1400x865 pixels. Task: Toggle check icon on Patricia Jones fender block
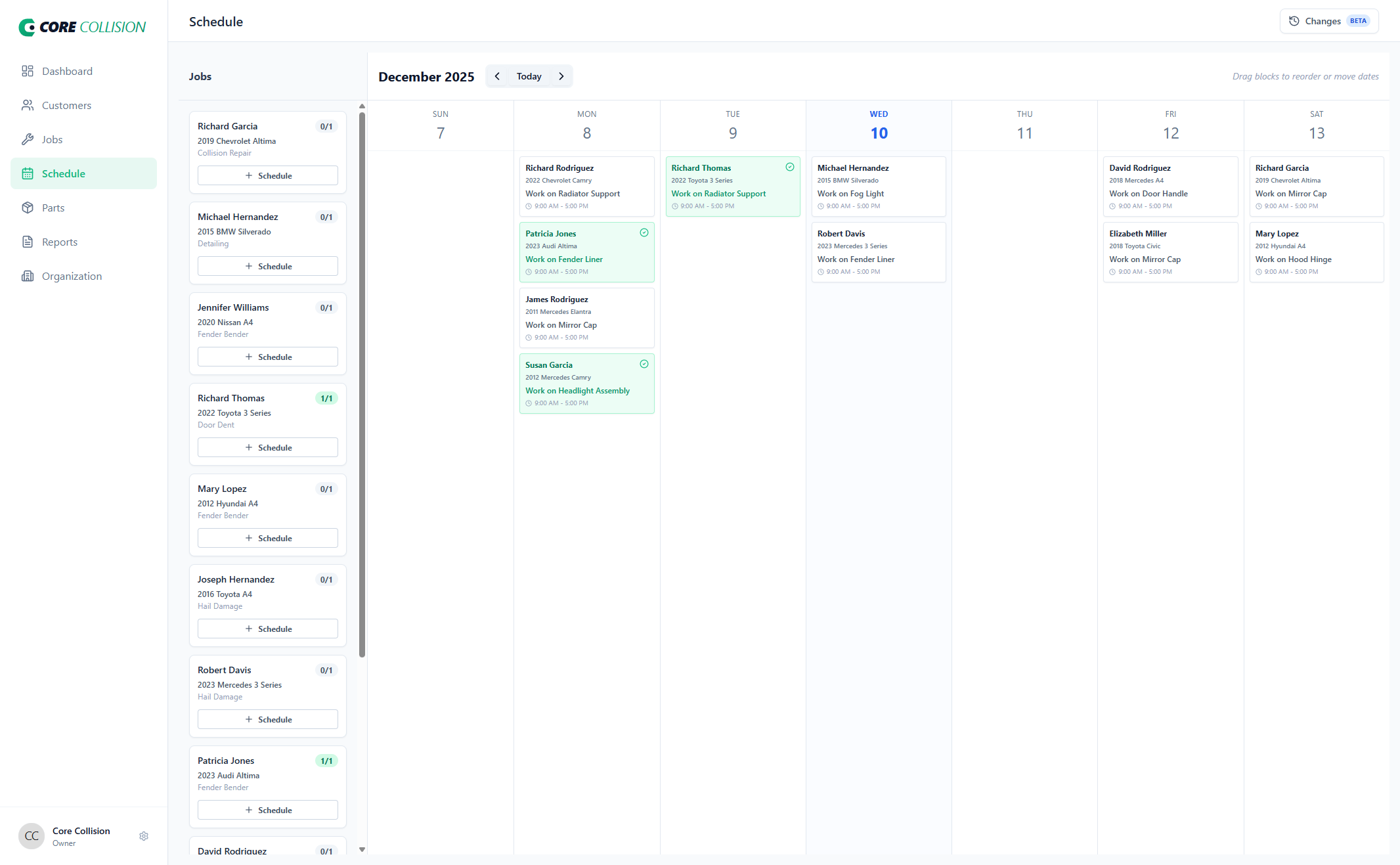pyautogui.click(x=644, y=233)
